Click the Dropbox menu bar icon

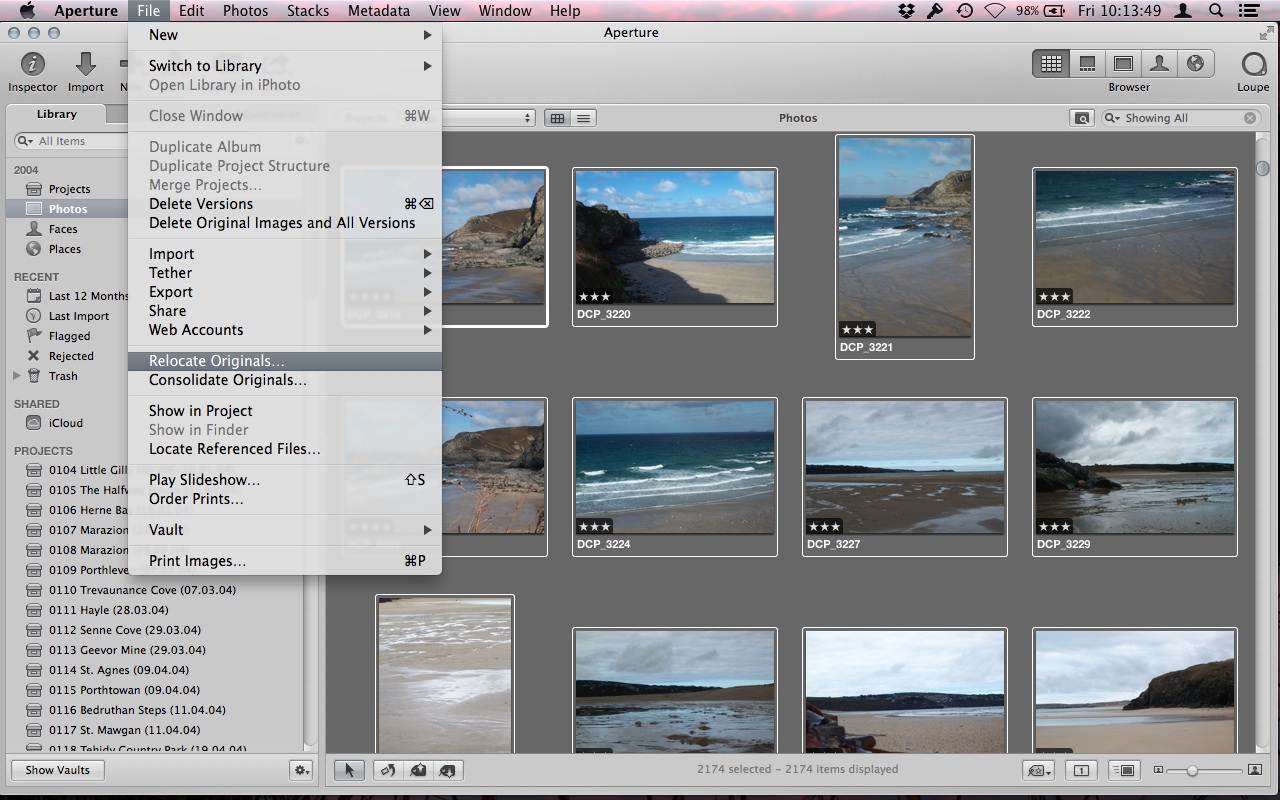[906, 11]
